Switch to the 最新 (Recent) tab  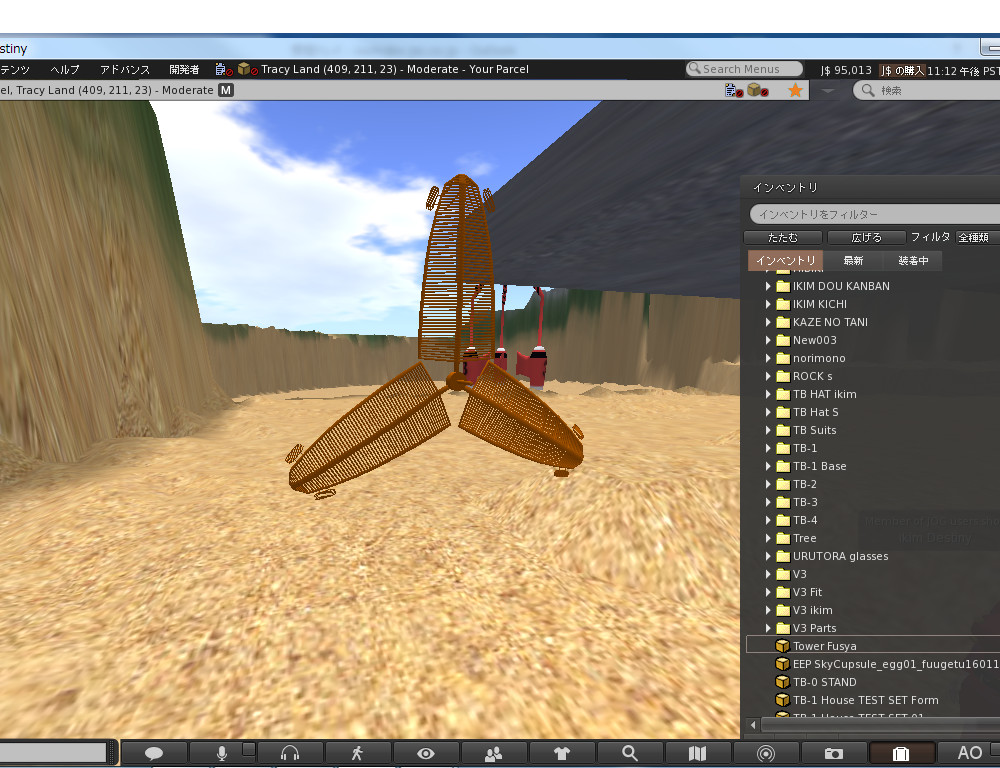853,260
